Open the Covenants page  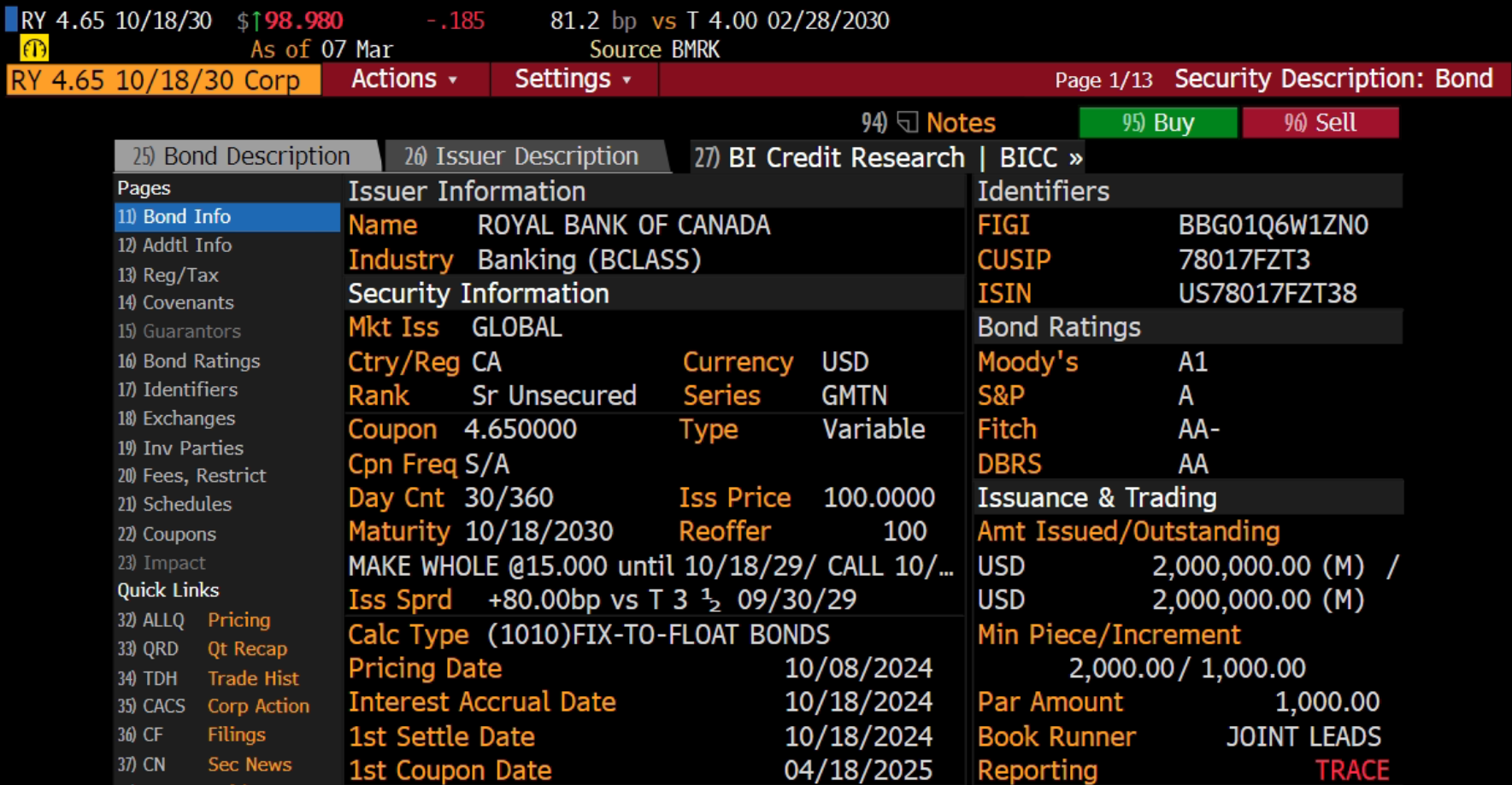coord(175,302)
